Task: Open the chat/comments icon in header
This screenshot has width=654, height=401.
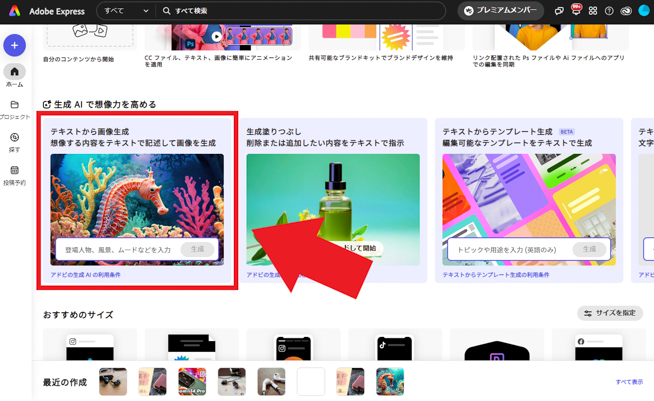Action: [x=559, y=11]
